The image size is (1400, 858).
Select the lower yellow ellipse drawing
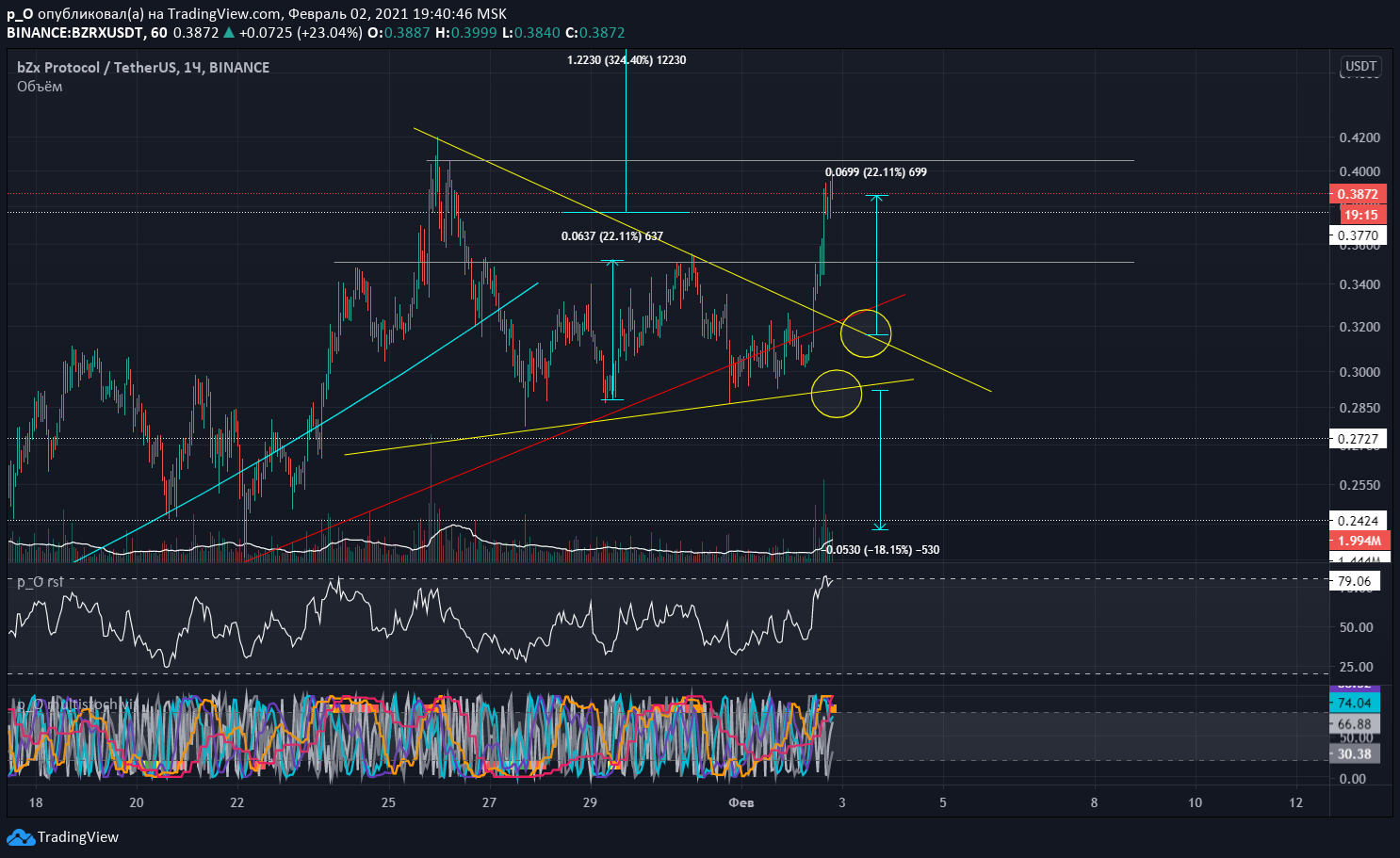(837, 394)
